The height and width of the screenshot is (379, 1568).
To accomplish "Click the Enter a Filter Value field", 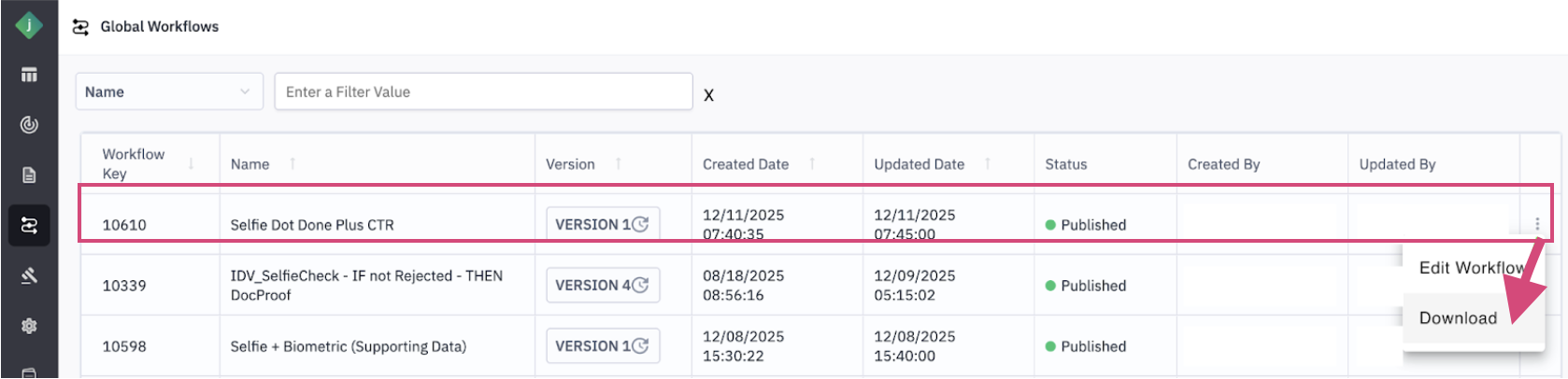I will tap(483, 91).
